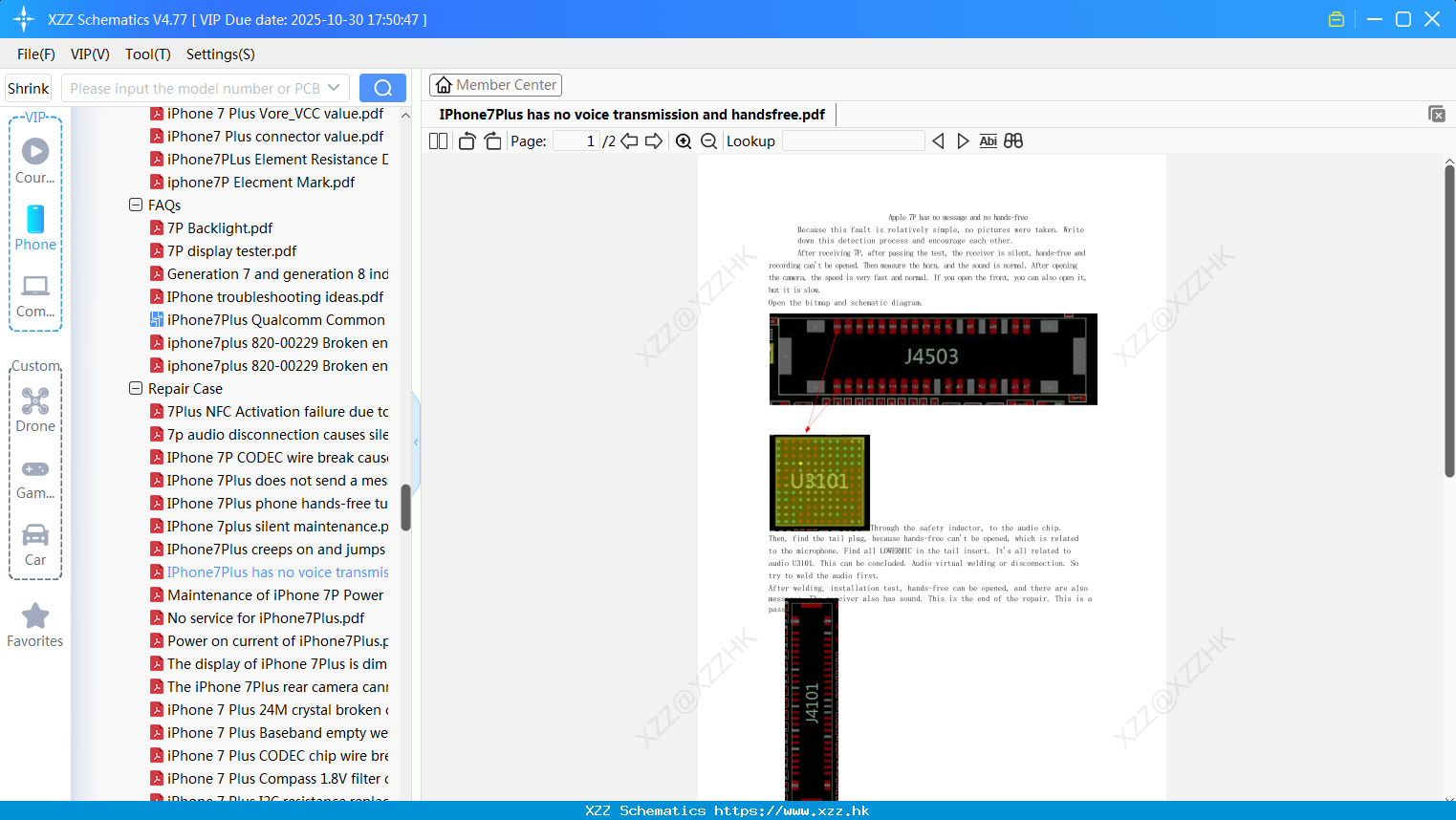
Task: Open the Settings(S) menu
Action: point(221,54)
